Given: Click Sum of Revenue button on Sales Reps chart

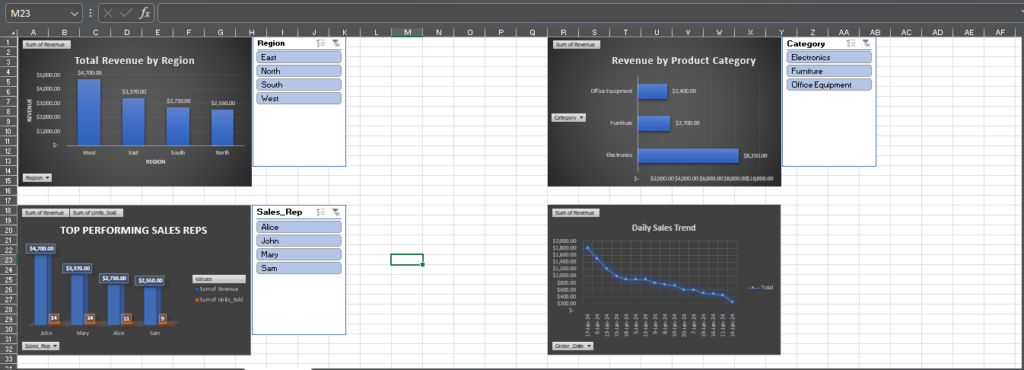Looking at the screenshot, I should (45, 213).
